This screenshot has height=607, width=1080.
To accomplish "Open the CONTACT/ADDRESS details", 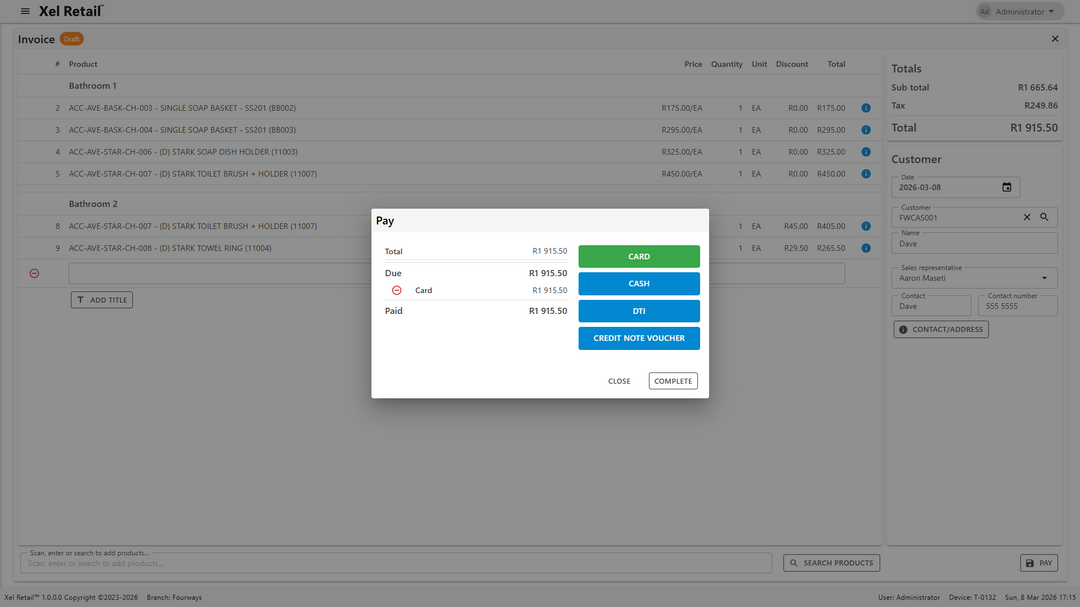I will point(941,329).
